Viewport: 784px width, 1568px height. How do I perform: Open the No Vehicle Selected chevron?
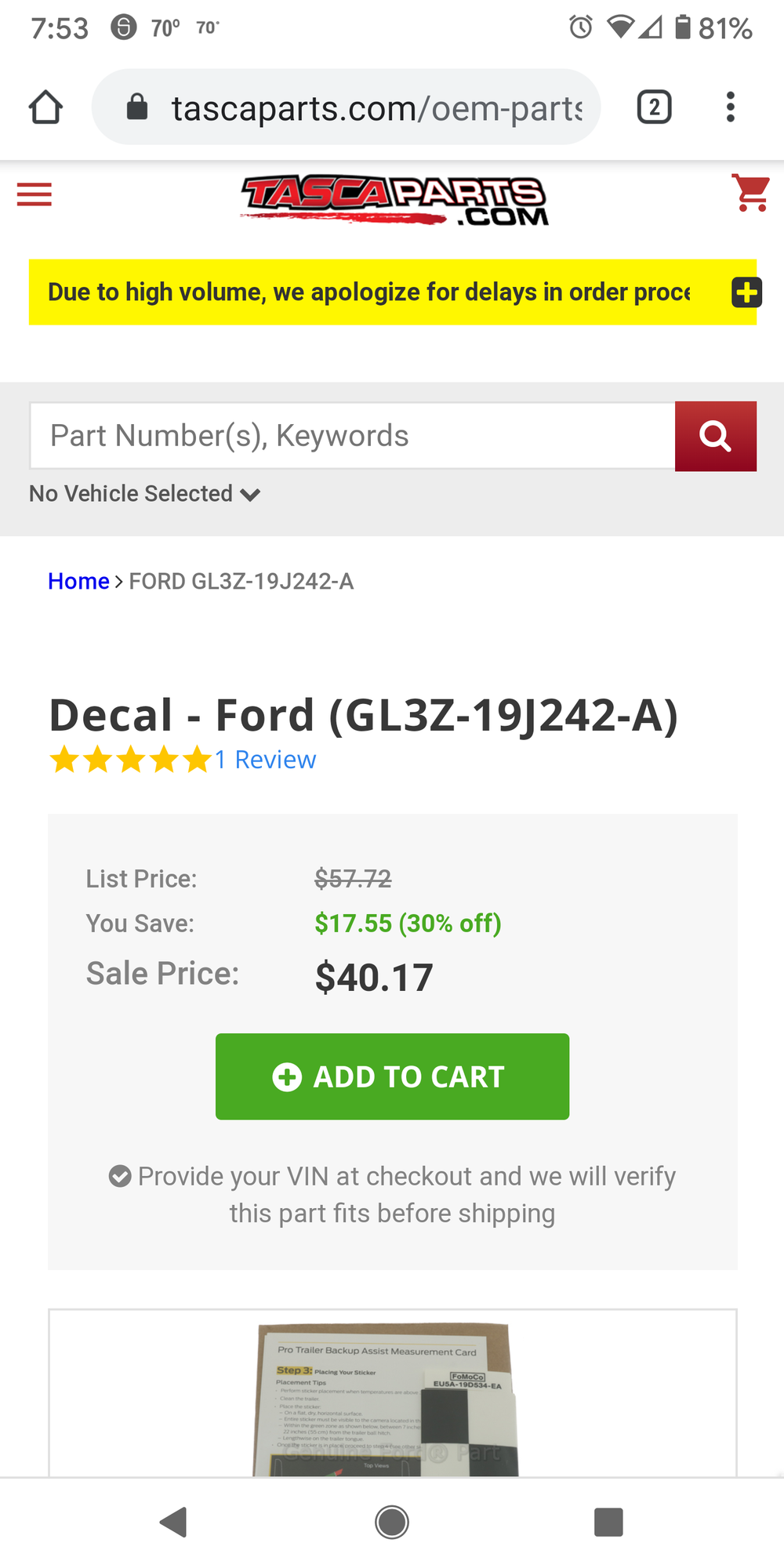coord(249,494)
